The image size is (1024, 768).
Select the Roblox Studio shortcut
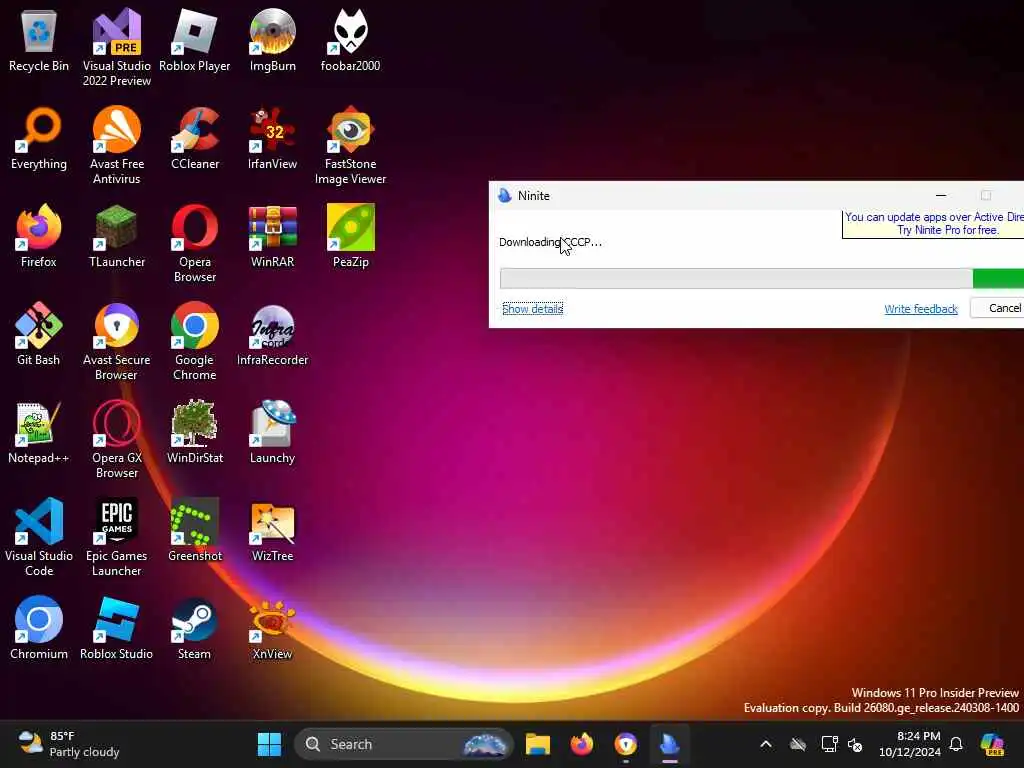pos(116,628)
